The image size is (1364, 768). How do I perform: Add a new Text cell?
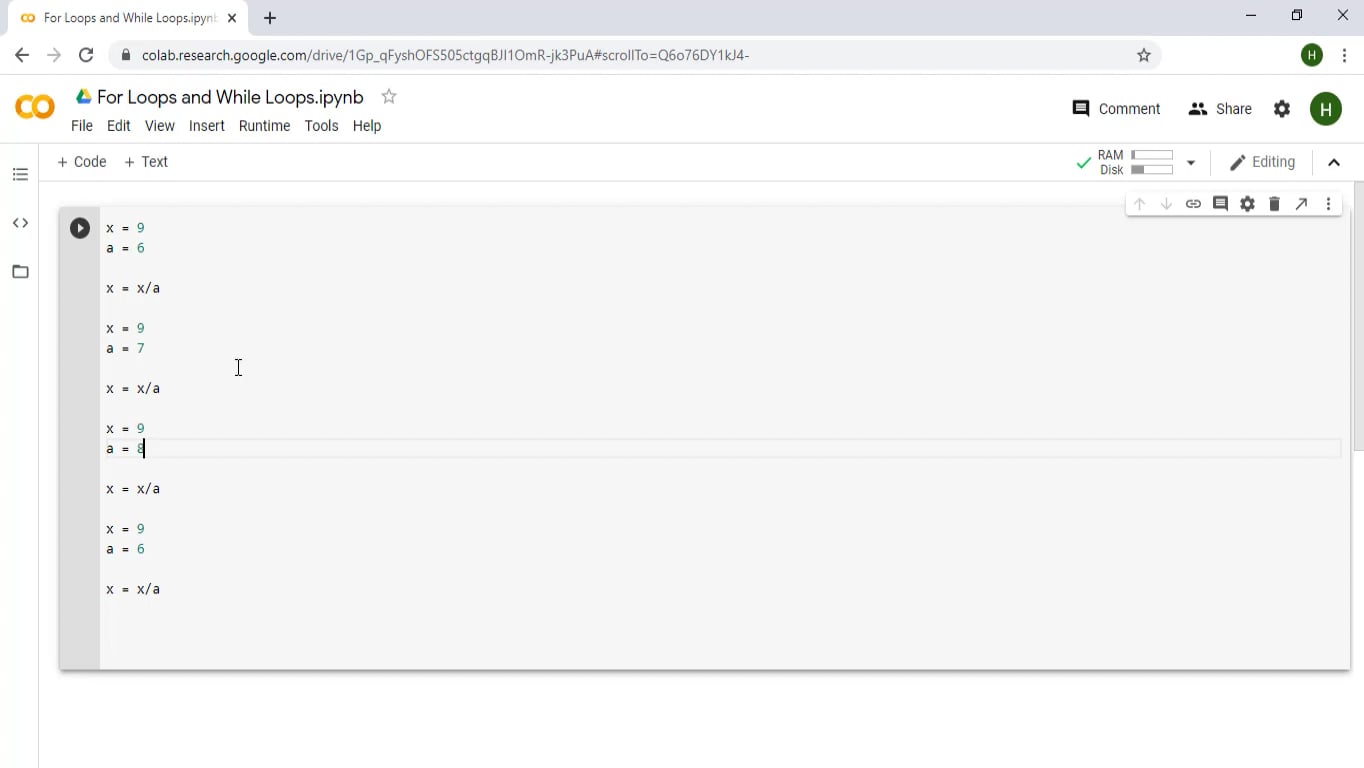146,162
